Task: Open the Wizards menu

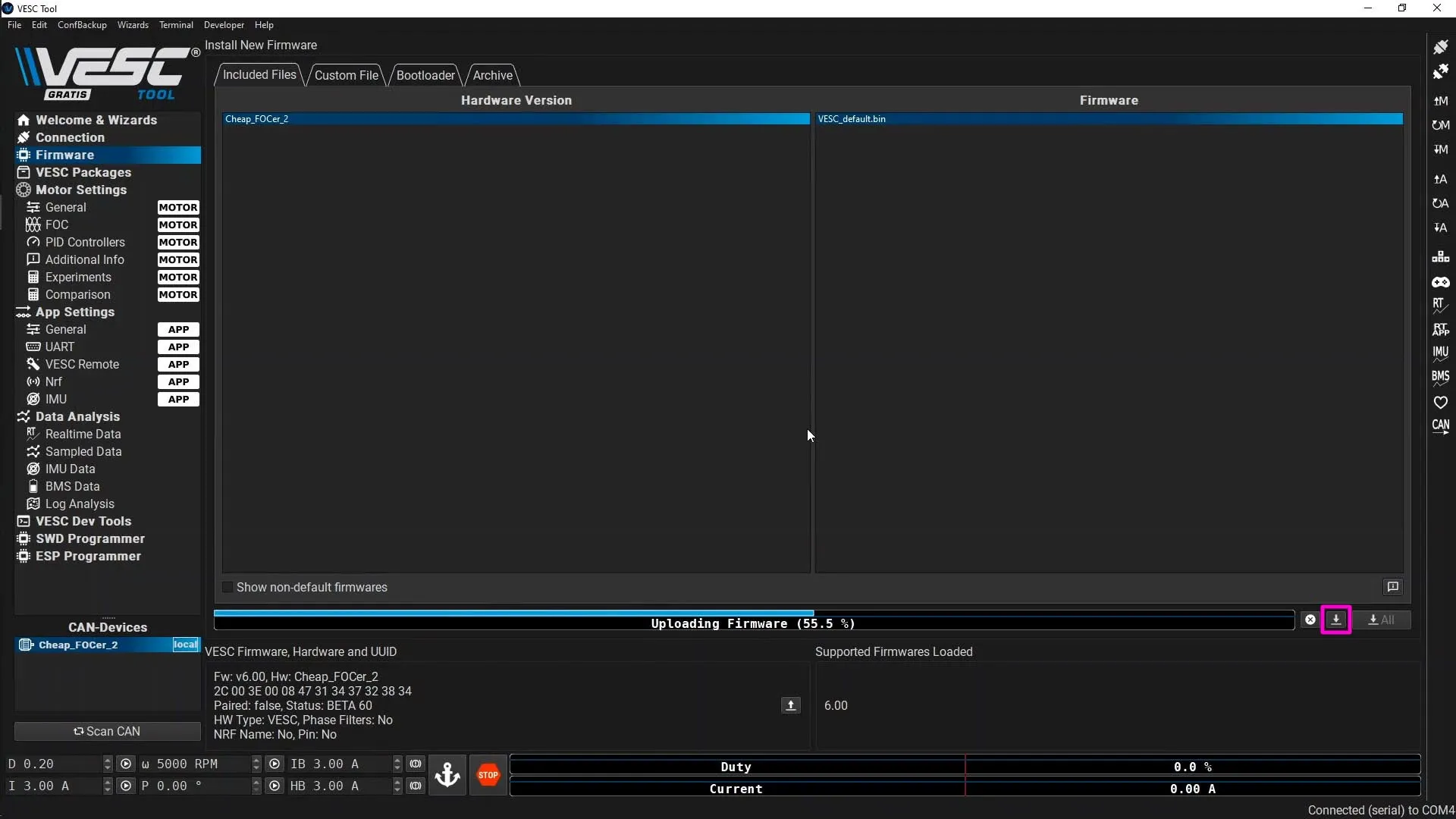Action: (133, 25)
